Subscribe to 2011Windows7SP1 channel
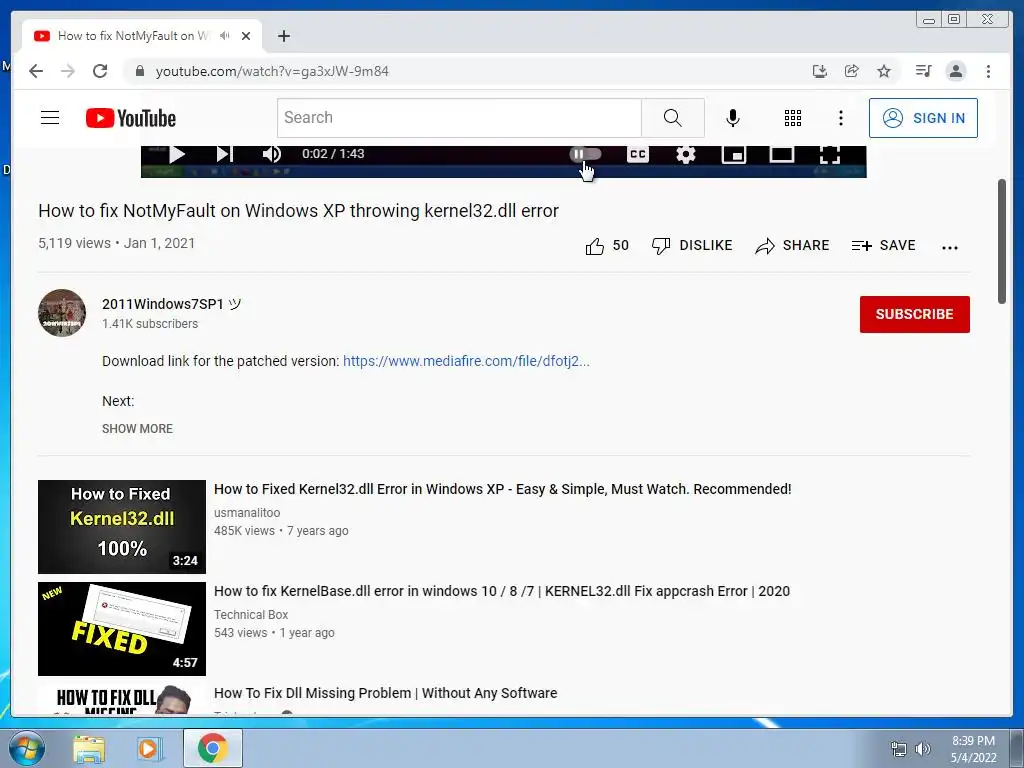 [x=914, y=314]
